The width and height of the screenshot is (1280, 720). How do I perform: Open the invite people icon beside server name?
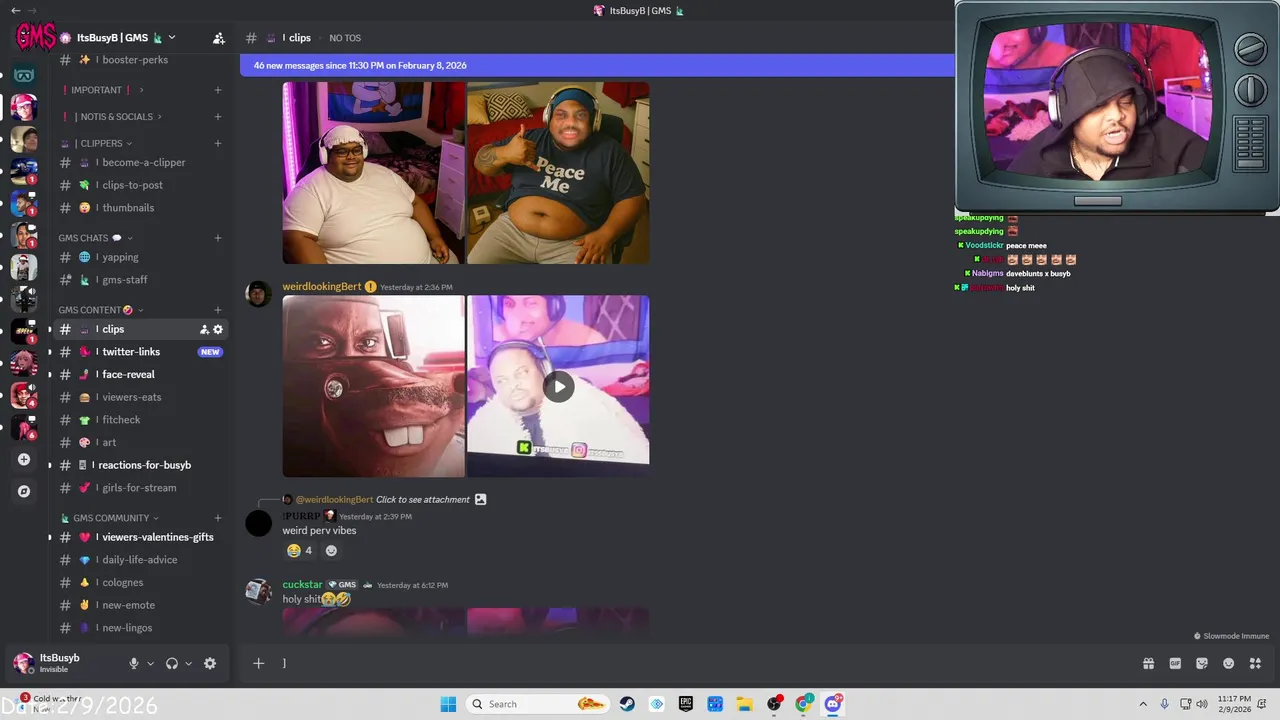click(x=218, y=38)
